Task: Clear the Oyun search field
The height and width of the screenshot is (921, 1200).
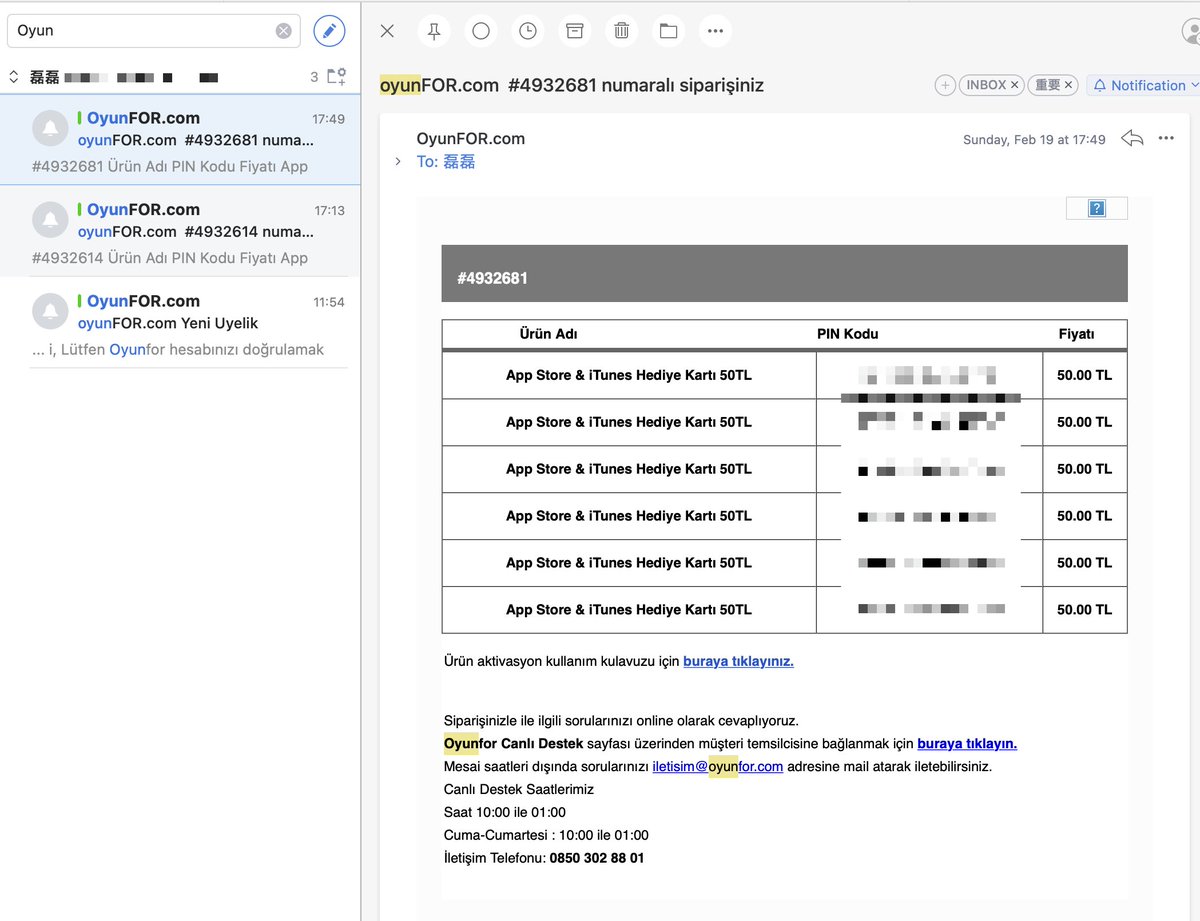Action: [x=284, y=31]
